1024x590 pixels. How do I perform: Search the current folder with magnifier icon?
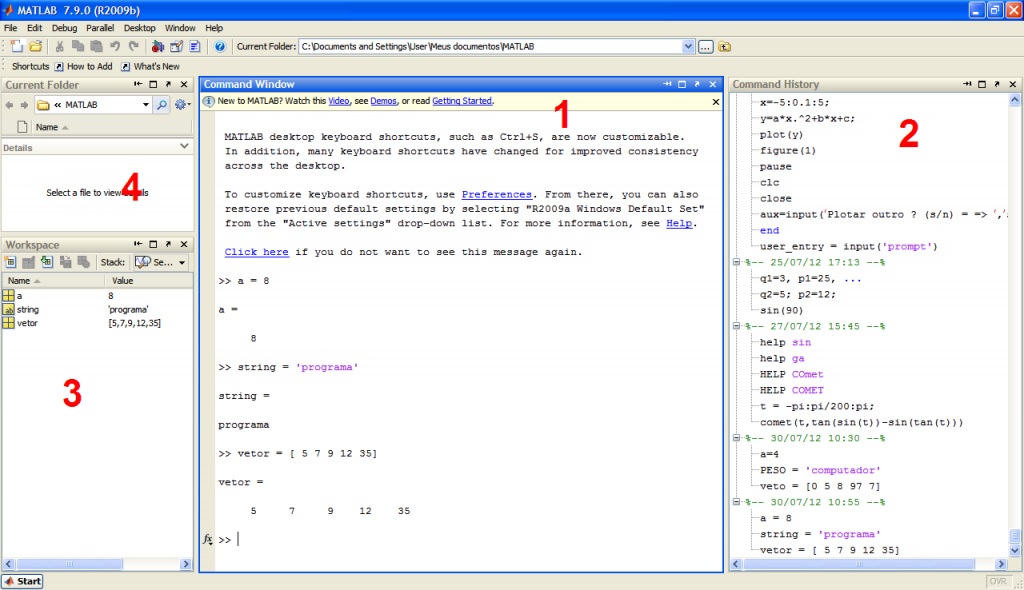click(161, 104)
